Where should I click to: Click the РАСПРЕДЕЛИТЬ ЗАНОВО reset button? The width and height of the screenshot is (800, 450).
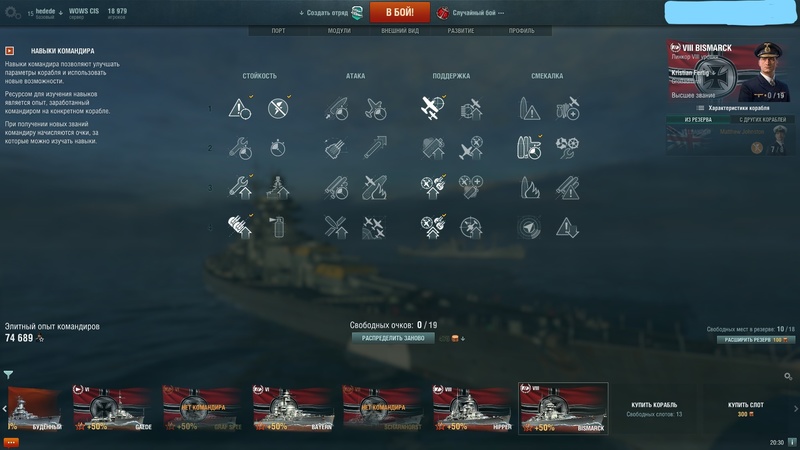point(393,338)
